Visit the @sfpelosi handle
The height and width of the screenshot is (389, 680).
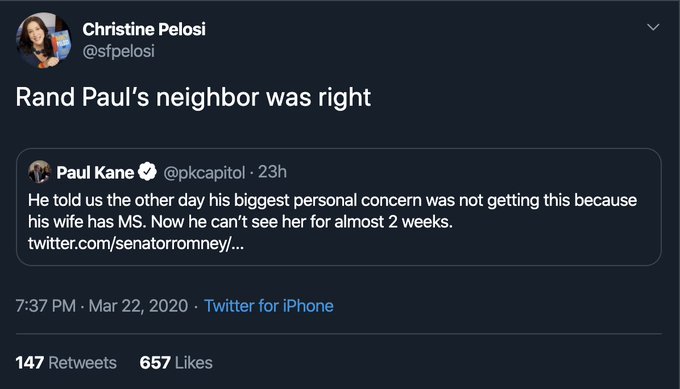click(x=118, y=52)
